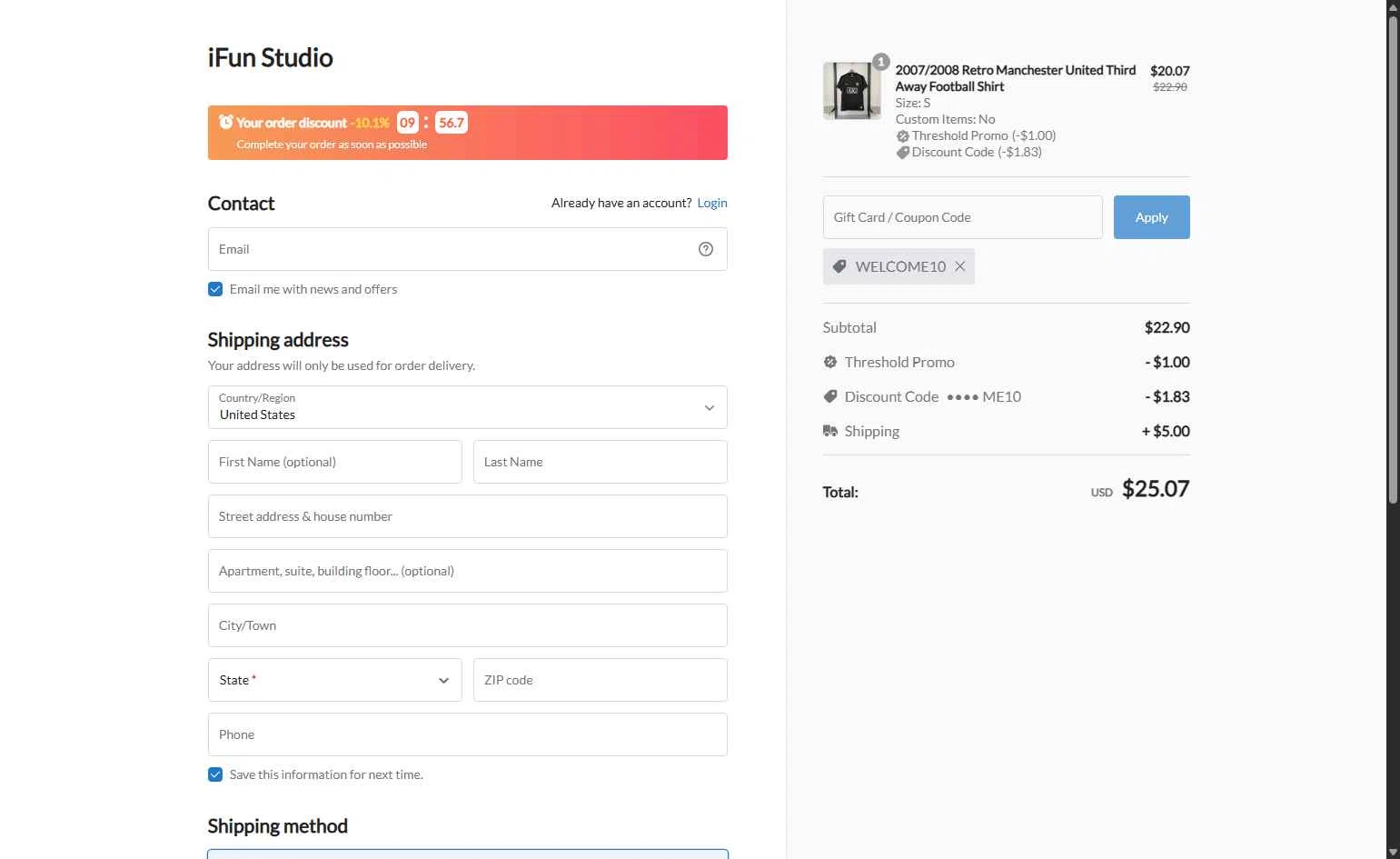Click the scrollbar down arrow
Screen dimensions: 1400x859
[1393, 852]
